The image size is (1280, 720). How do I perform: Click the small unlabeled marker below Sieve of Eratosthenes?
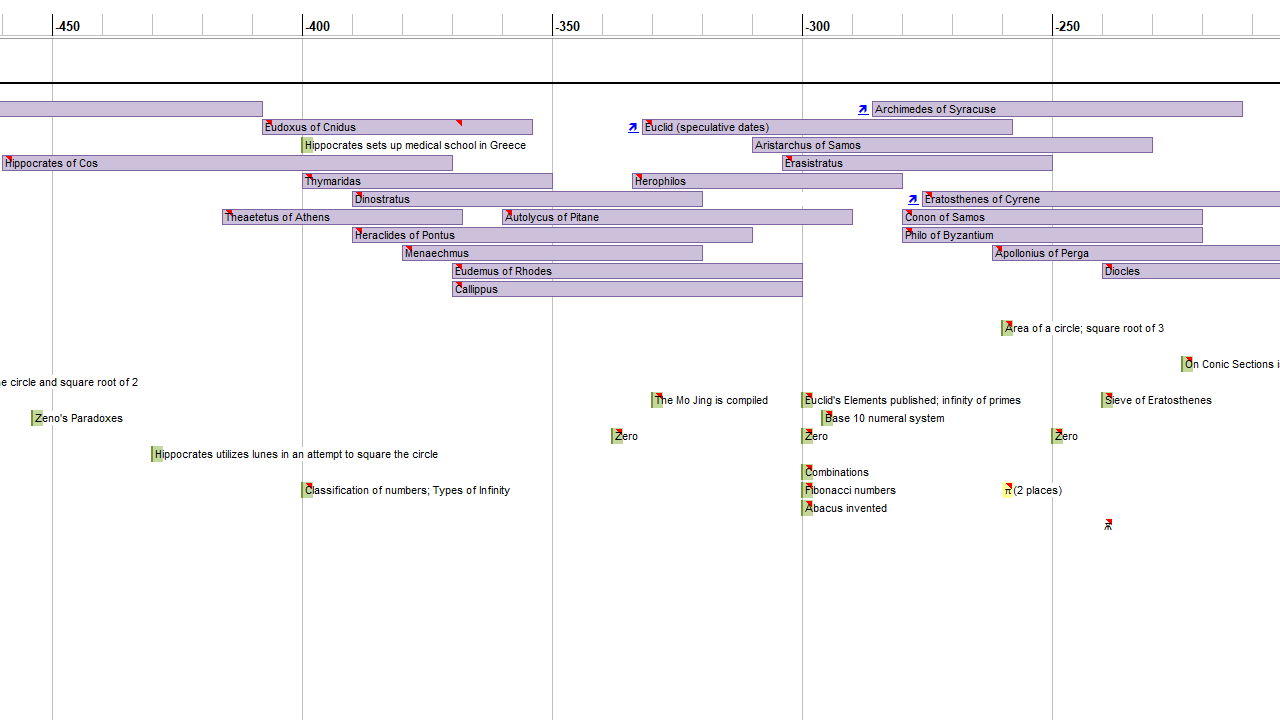(x=1108, y=524)
